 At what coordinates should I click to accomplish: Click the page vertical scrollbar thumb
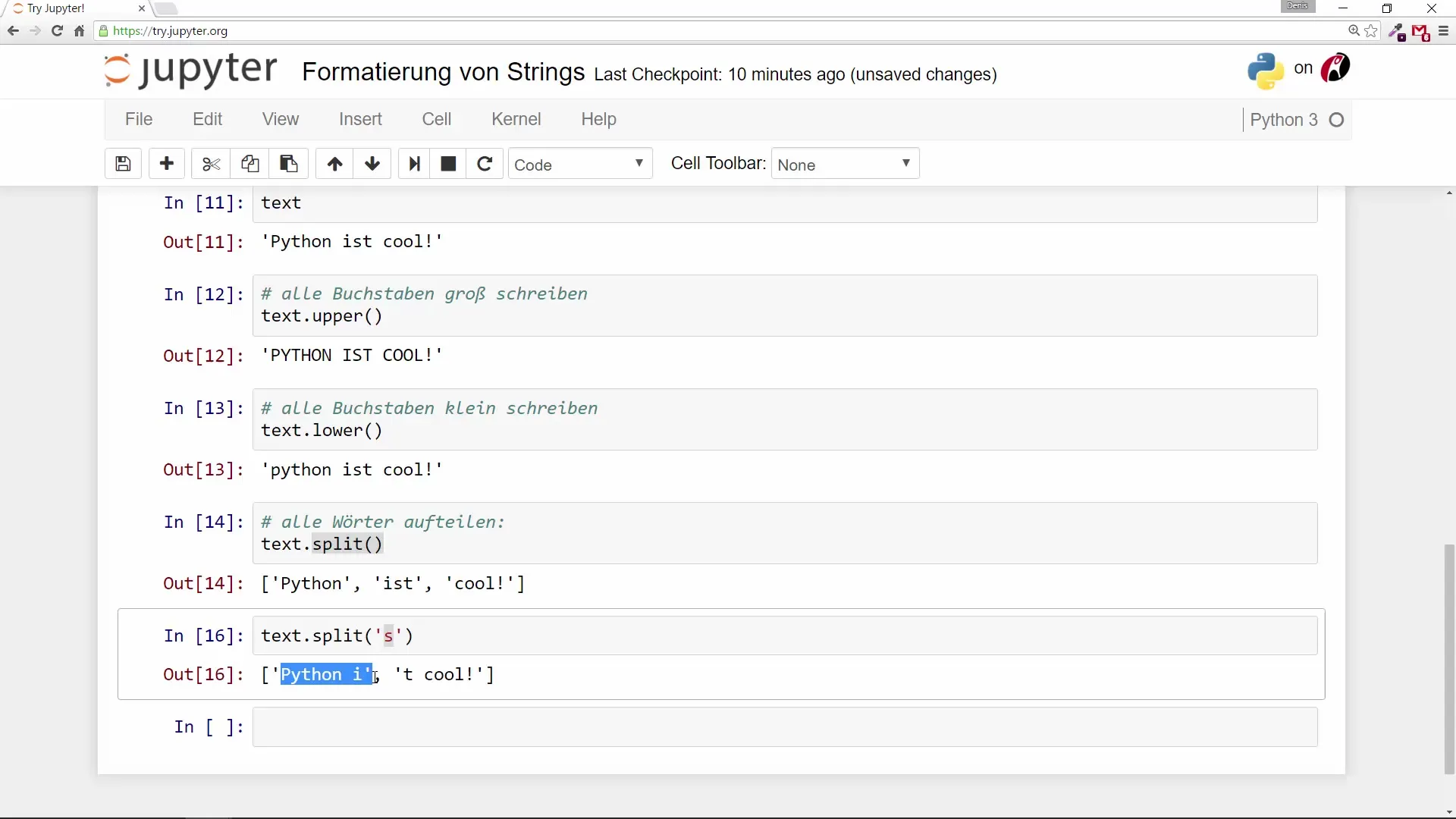pos(1449,658)
